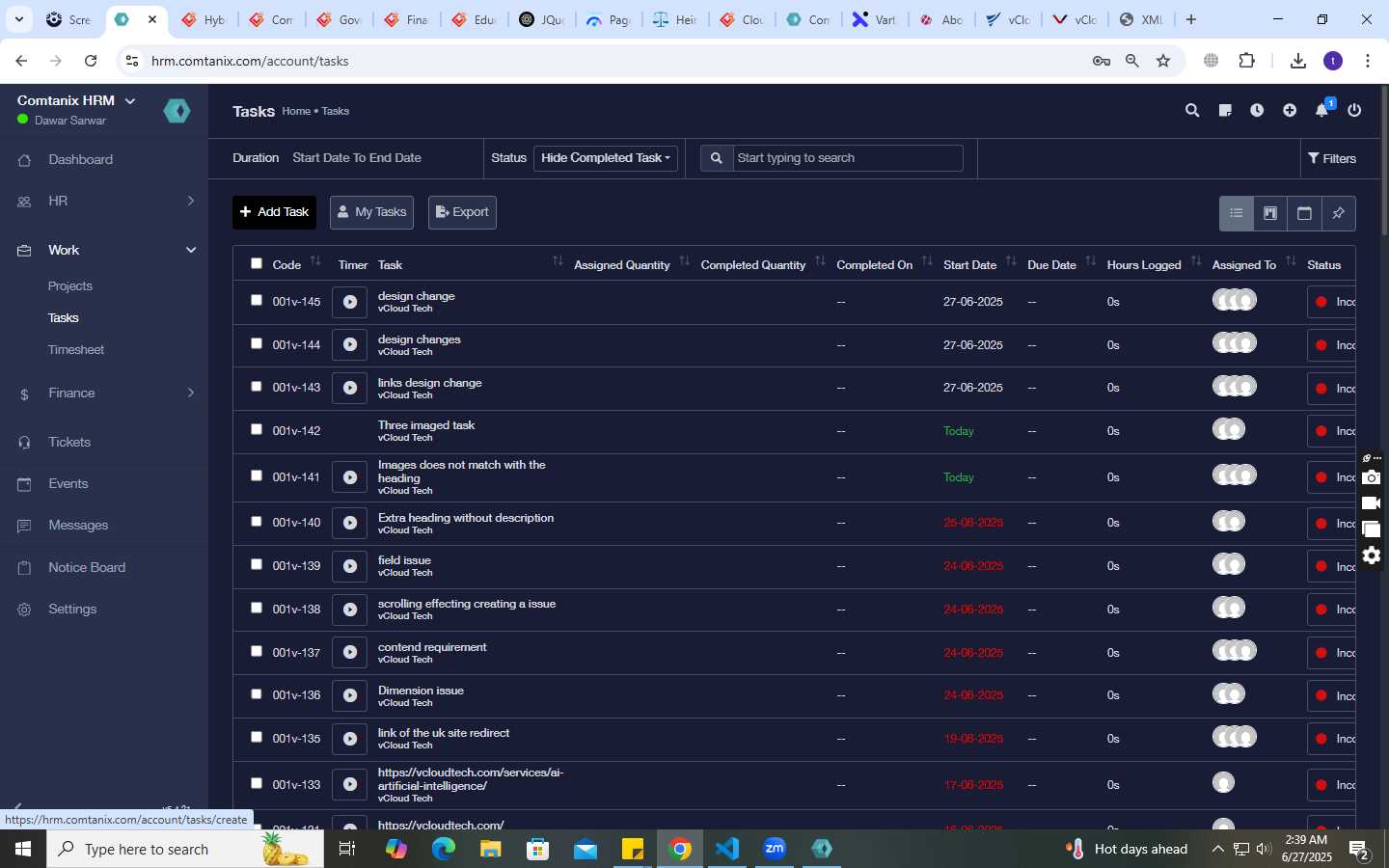Click the Export button
1389x868 pixels.
point(462,212)
